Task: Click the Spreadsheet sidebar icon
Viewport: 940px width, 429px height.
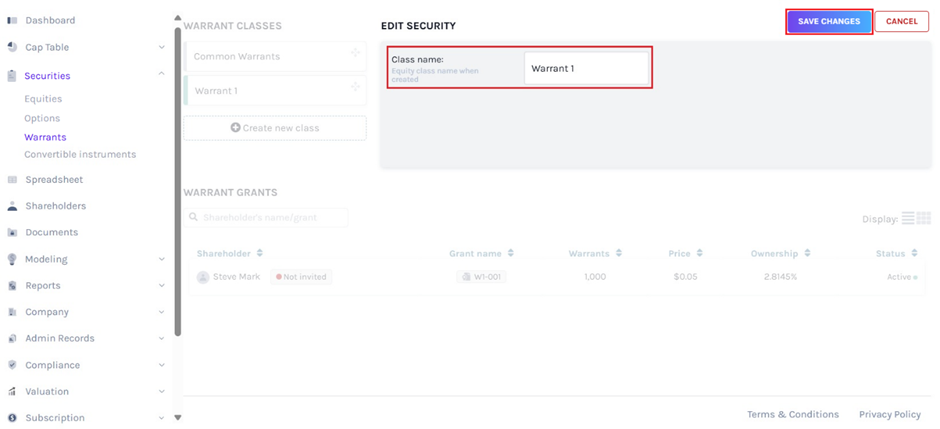Action: (12, 180)
